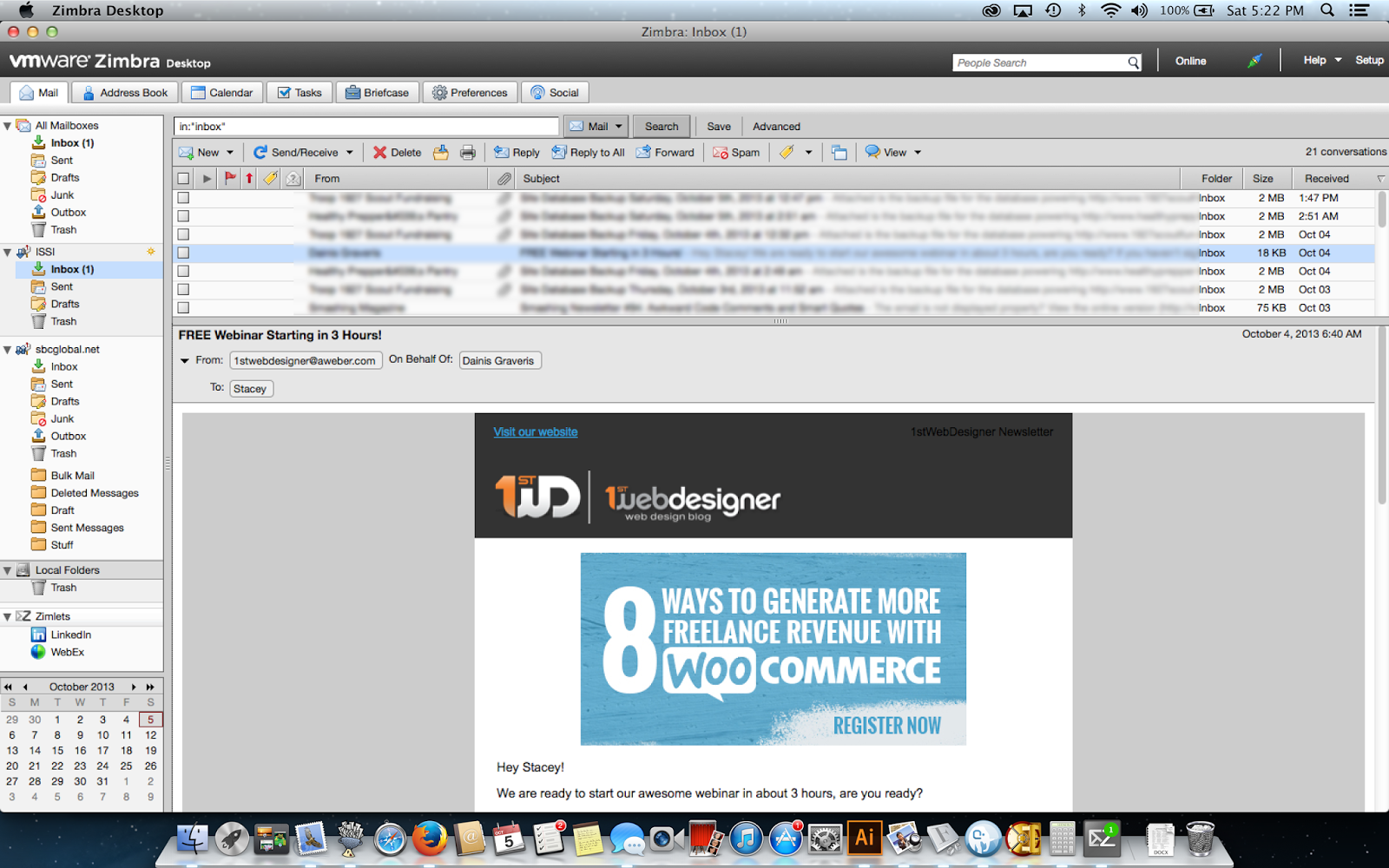Check the message received at 2:51 AM
Viewport: 1389px width, 868px height.
[183, 216]
